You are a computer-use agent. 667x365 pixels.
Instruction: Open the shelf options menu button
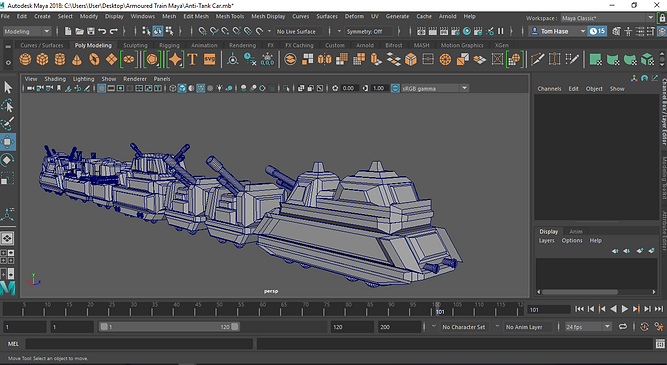pyautogui.click(x=8, y=62)
